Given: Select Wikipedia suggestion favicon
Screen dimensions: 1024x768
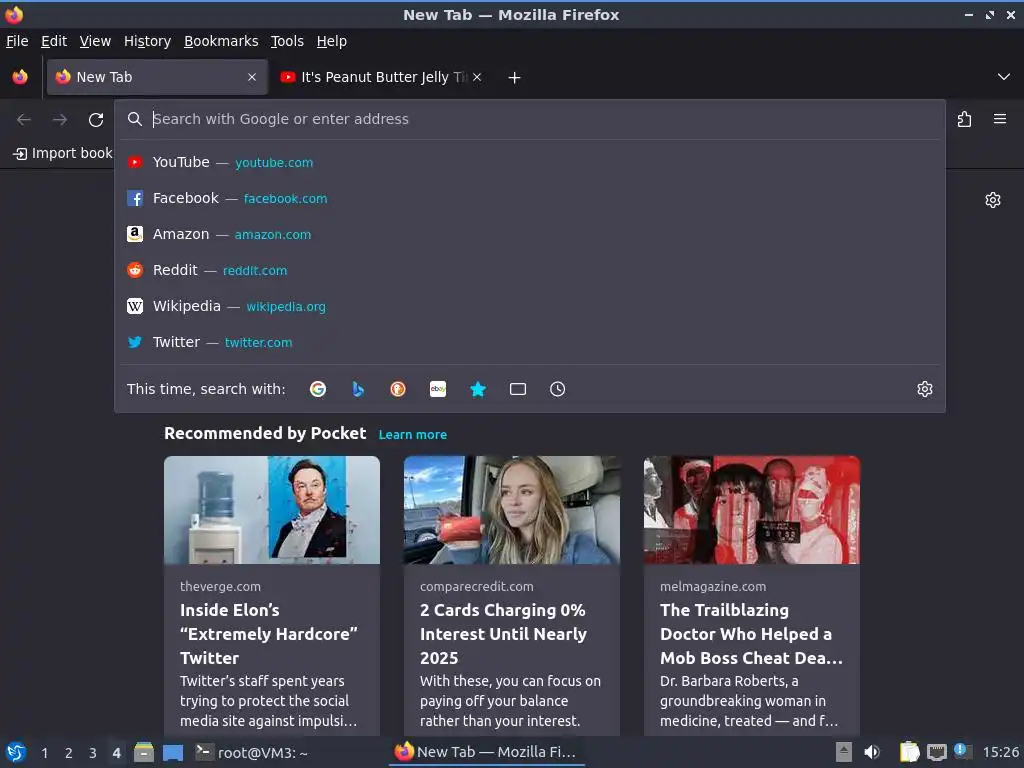Looking at the screenshot, I should click(135, 306).
